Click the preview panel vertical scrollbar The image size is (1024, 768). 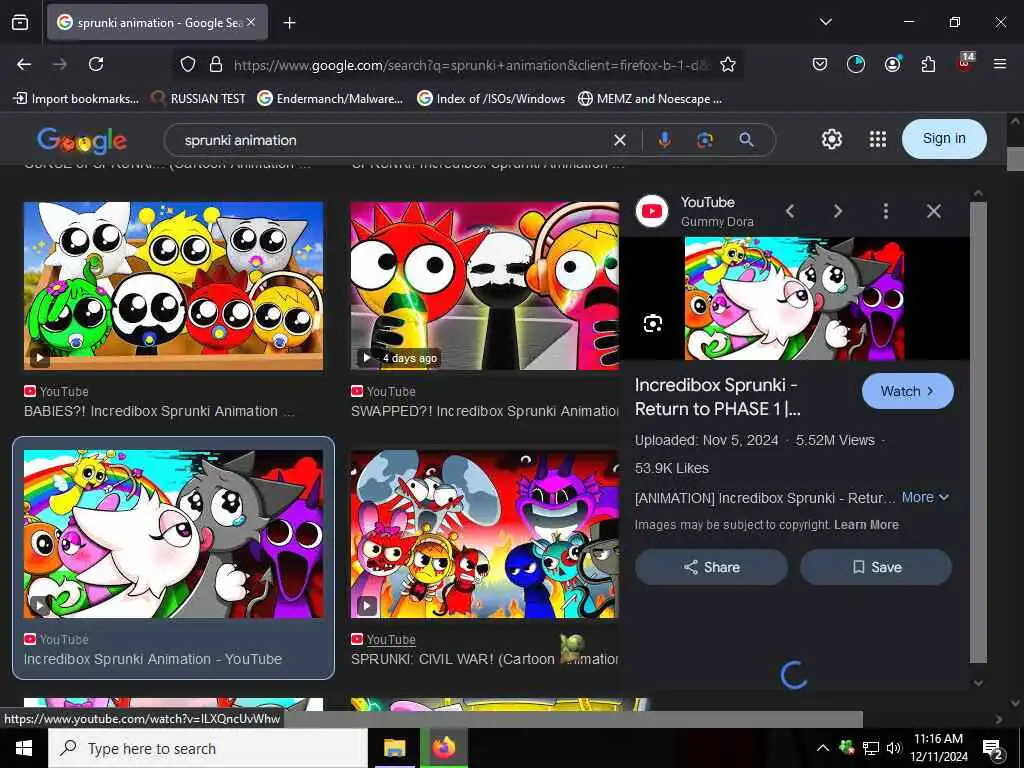(x=978, y=431)
